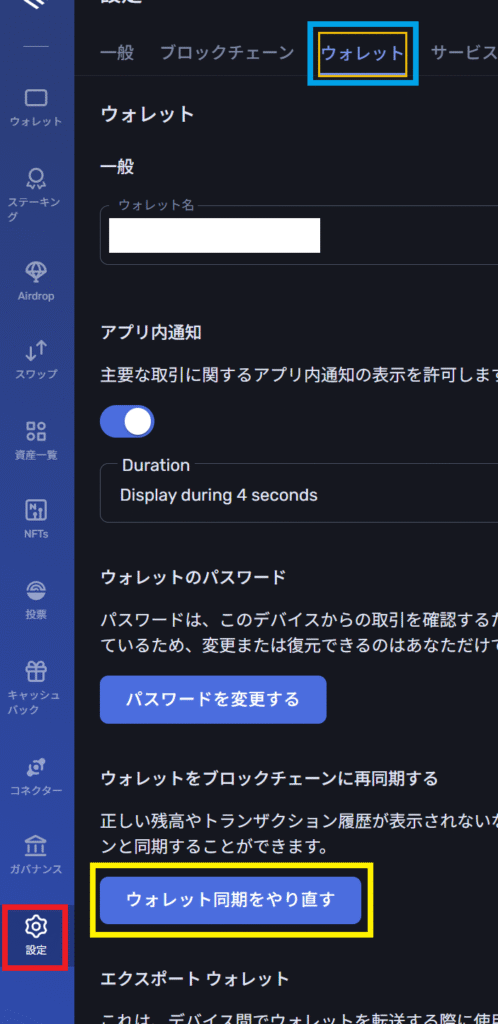This screenshot has width=498, height=1024.
Task: Open the NFTs sidebar icon
Action: 36,510
